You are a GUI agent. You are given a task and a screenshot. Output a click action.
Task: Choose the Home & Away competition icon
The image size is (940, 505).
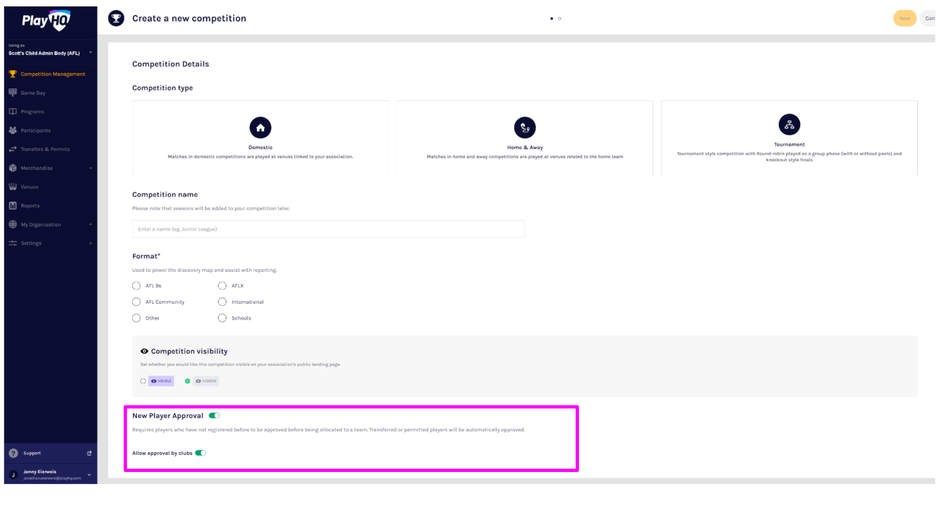point(524,127)
